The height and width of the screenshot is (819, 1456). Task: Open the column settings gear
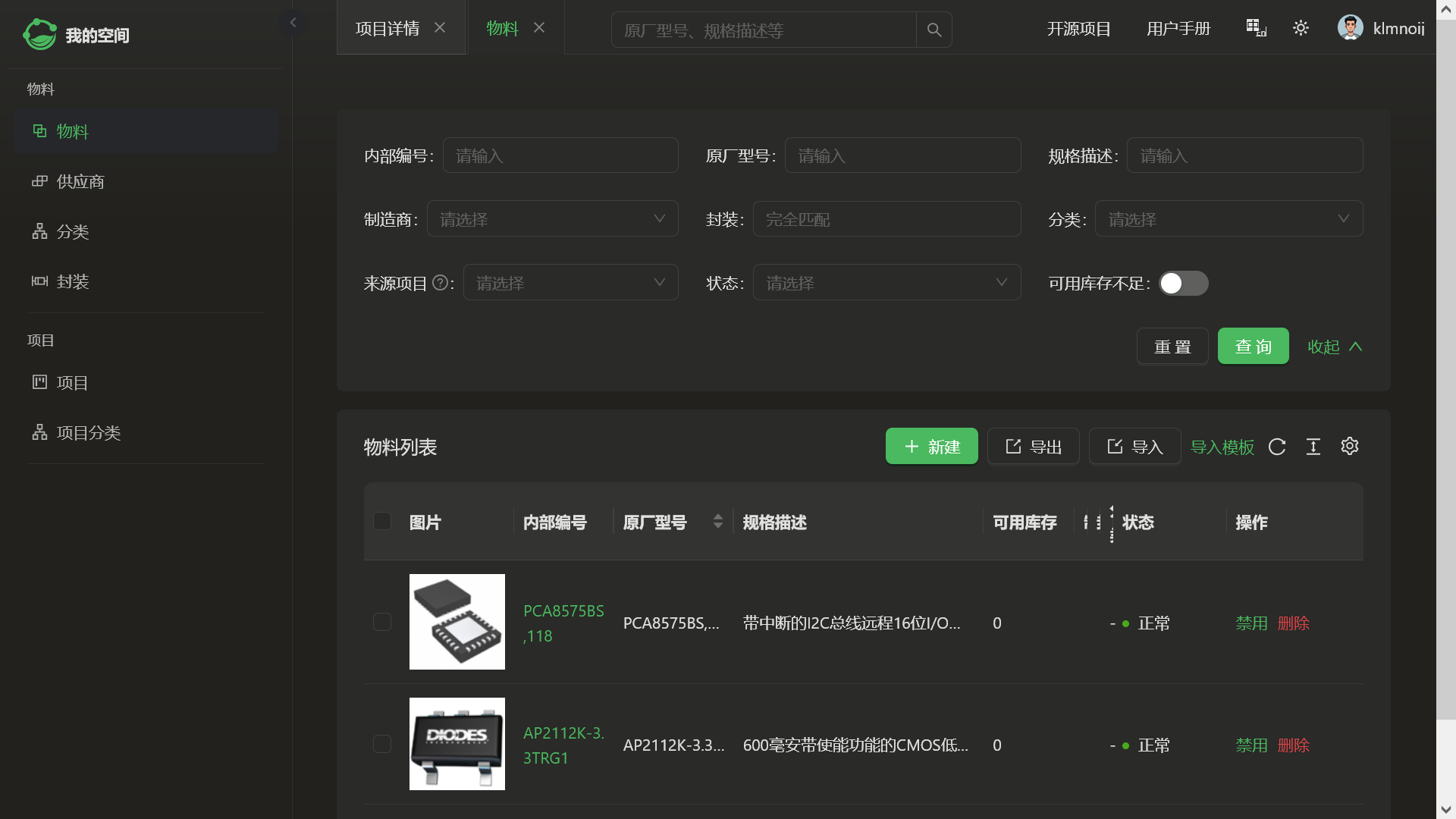point(1349,447)
